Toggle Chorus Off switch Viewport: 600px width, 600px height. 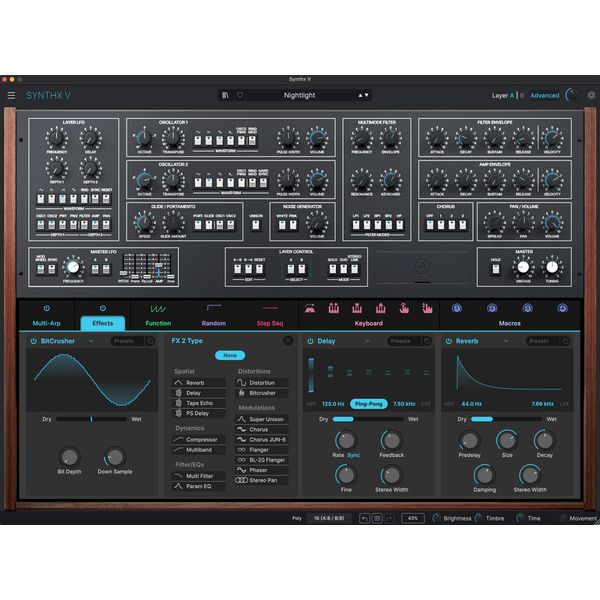coord(430,225)
